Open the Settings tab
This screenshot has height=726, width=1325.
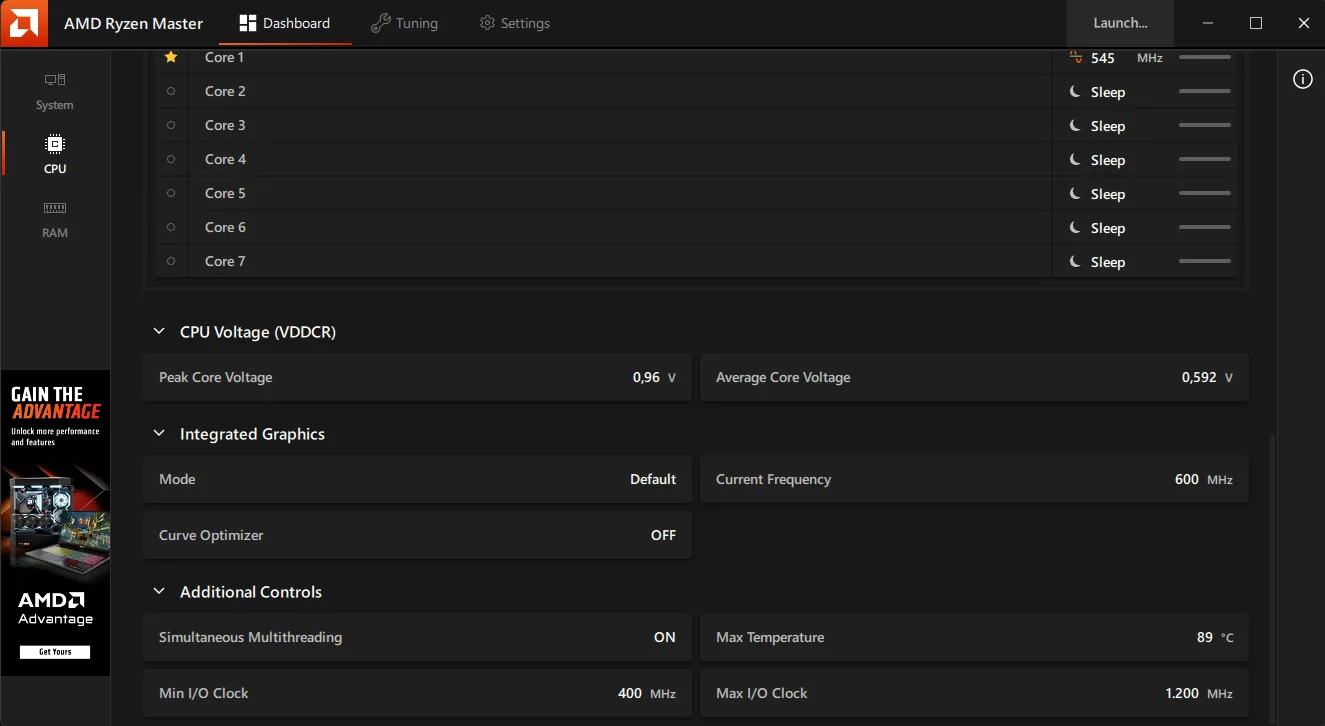[514, 23]
